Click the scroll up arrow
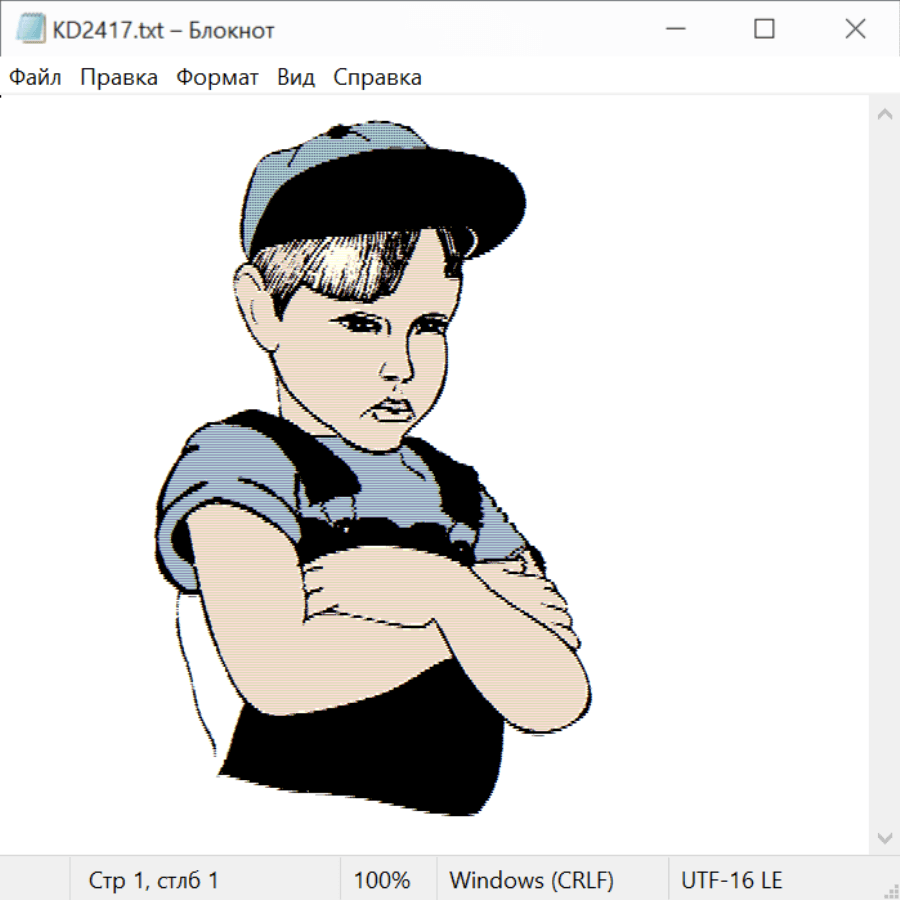This screenshot has height=900, width=900. point(884,114)
